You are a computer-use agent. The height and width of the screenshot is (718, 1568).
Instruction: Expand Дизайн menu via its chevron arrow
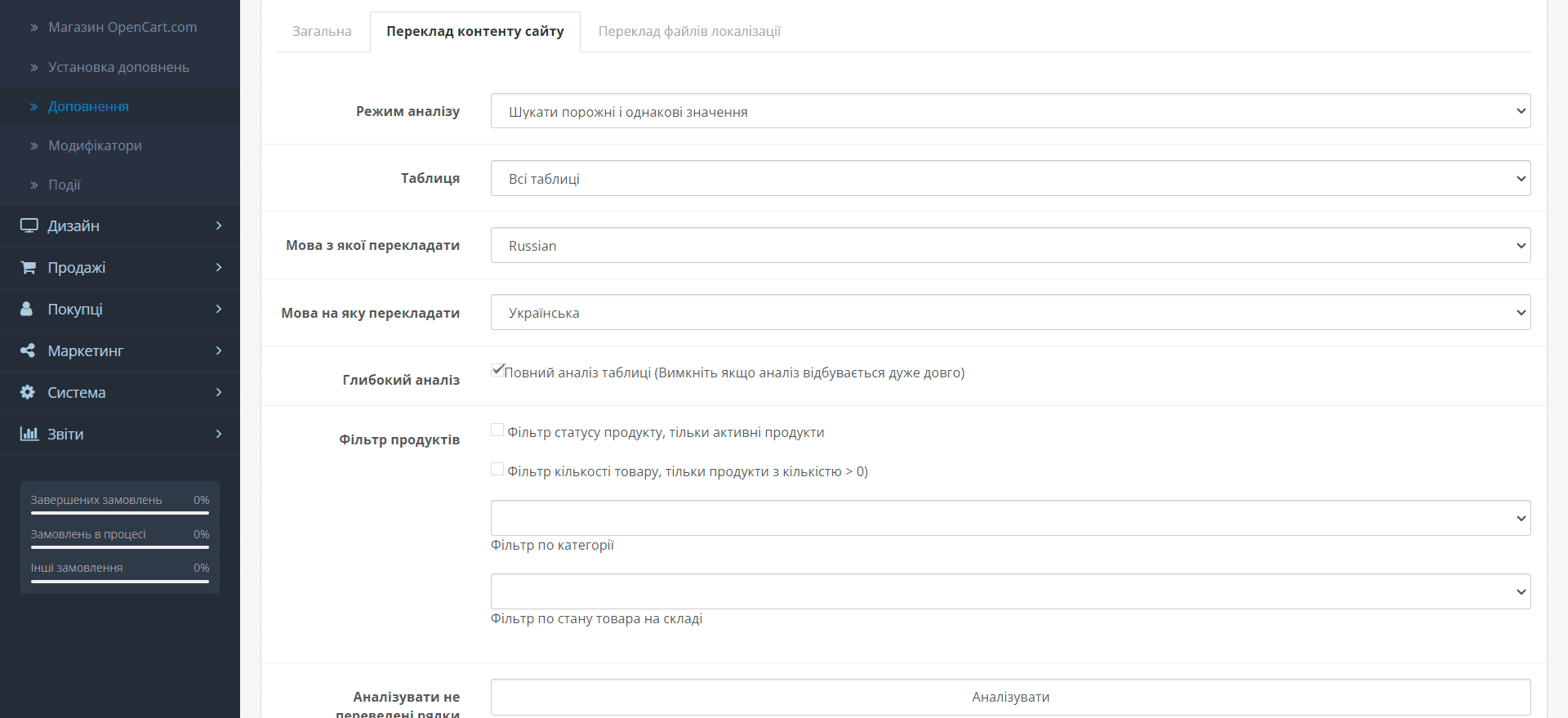click(219, 225)
